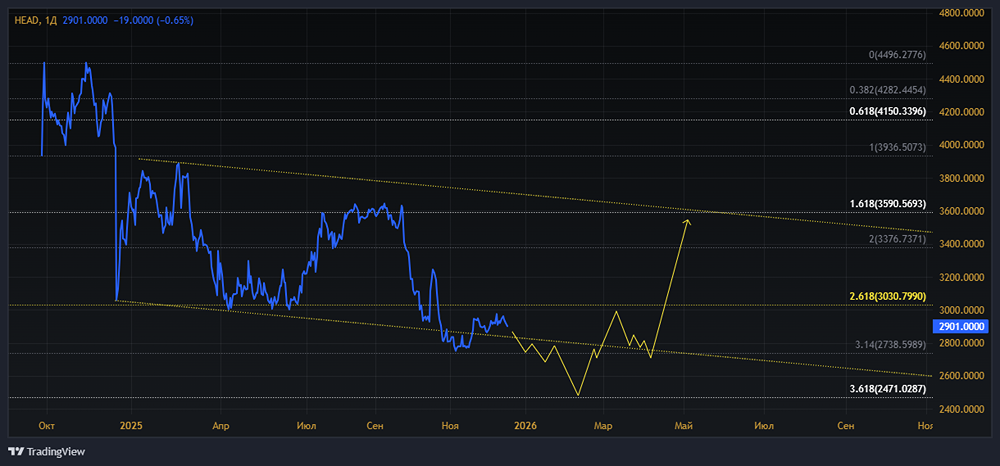This screenshot has width=1000, height=466.
Task: Click the Мар label on time axis
Action: (603, 425)
